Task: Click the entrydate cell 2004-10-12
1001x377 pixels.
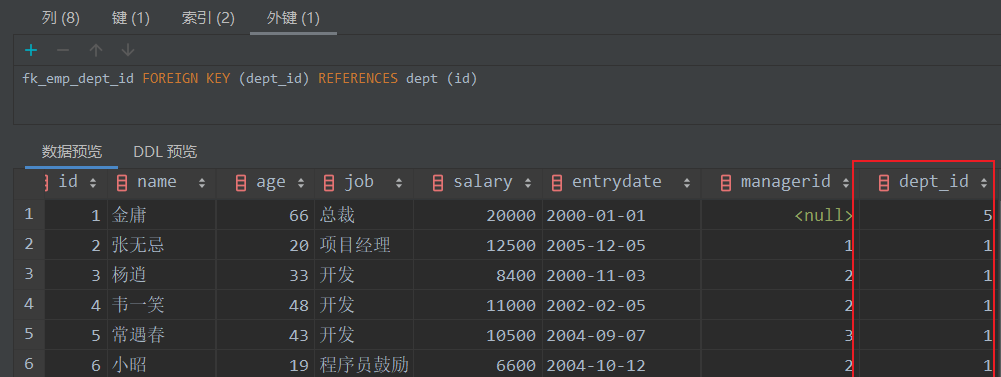Action: (621, 364)
